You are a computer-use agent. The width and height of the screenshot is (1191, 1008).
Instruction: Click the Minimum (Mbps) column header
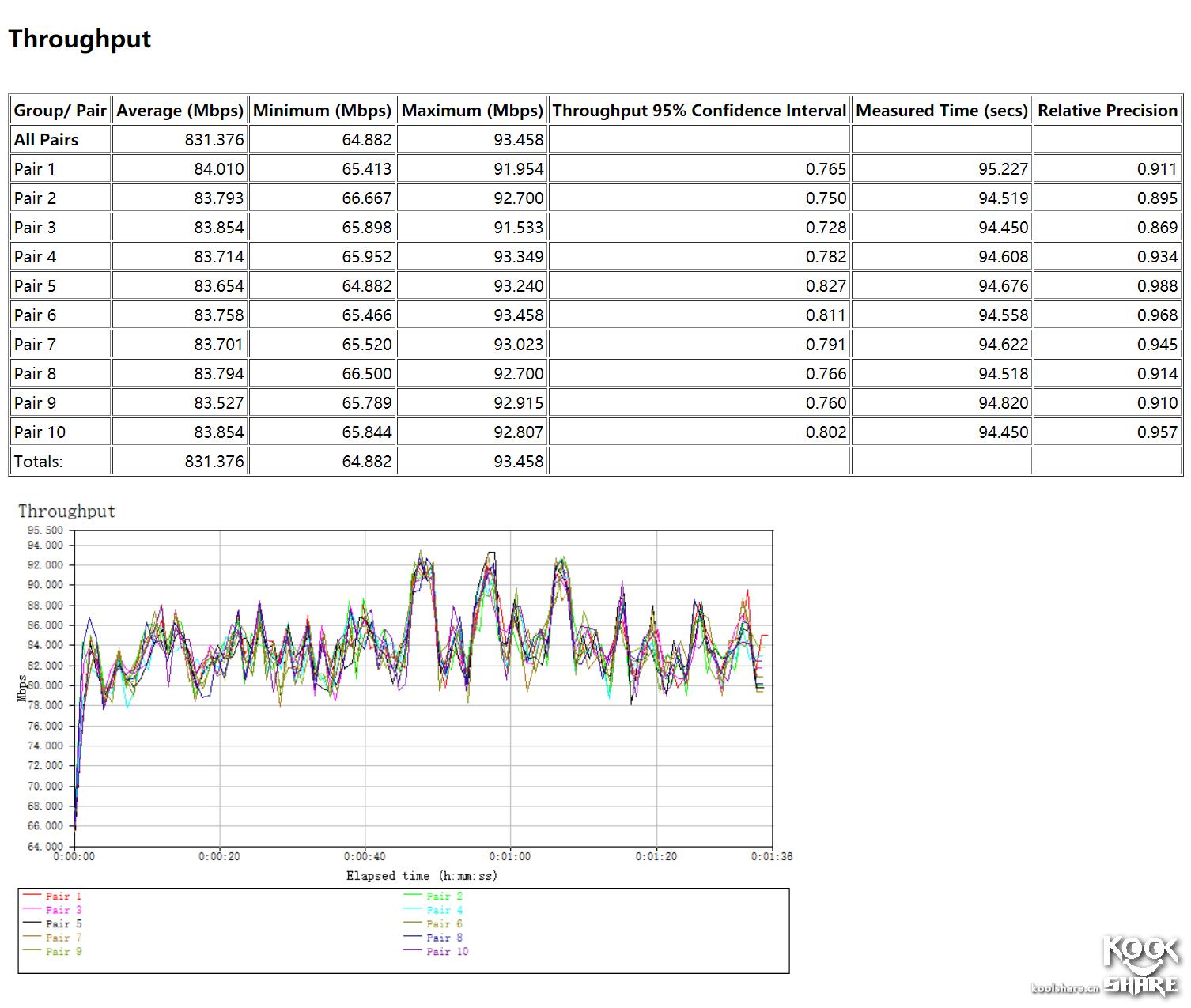pos(322,111)
